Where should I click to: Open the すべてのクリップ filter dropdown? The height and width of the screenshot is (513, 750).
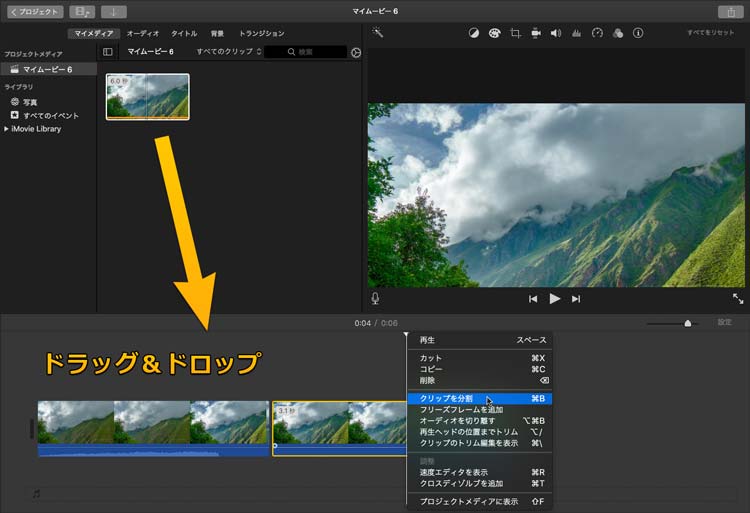pos(229,52)
